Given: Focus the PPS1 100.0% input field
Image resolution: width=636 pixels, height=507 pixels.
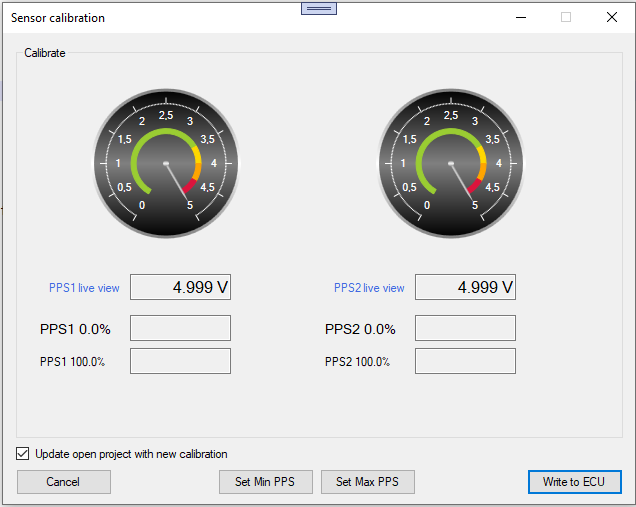Looking at the screenshot, I should pos(180,361).
